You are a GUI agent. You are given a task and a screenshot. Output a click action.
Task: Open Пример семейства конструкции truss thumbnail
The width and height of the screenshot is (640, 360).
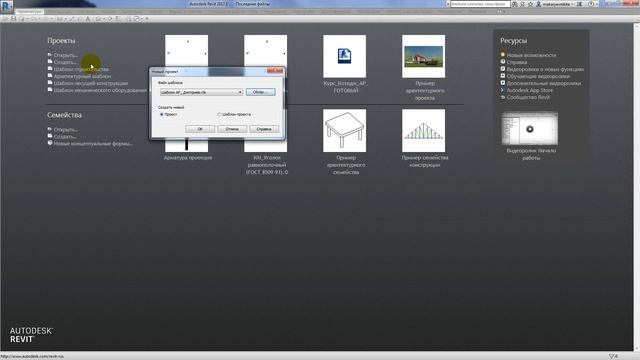pos(424,131)
